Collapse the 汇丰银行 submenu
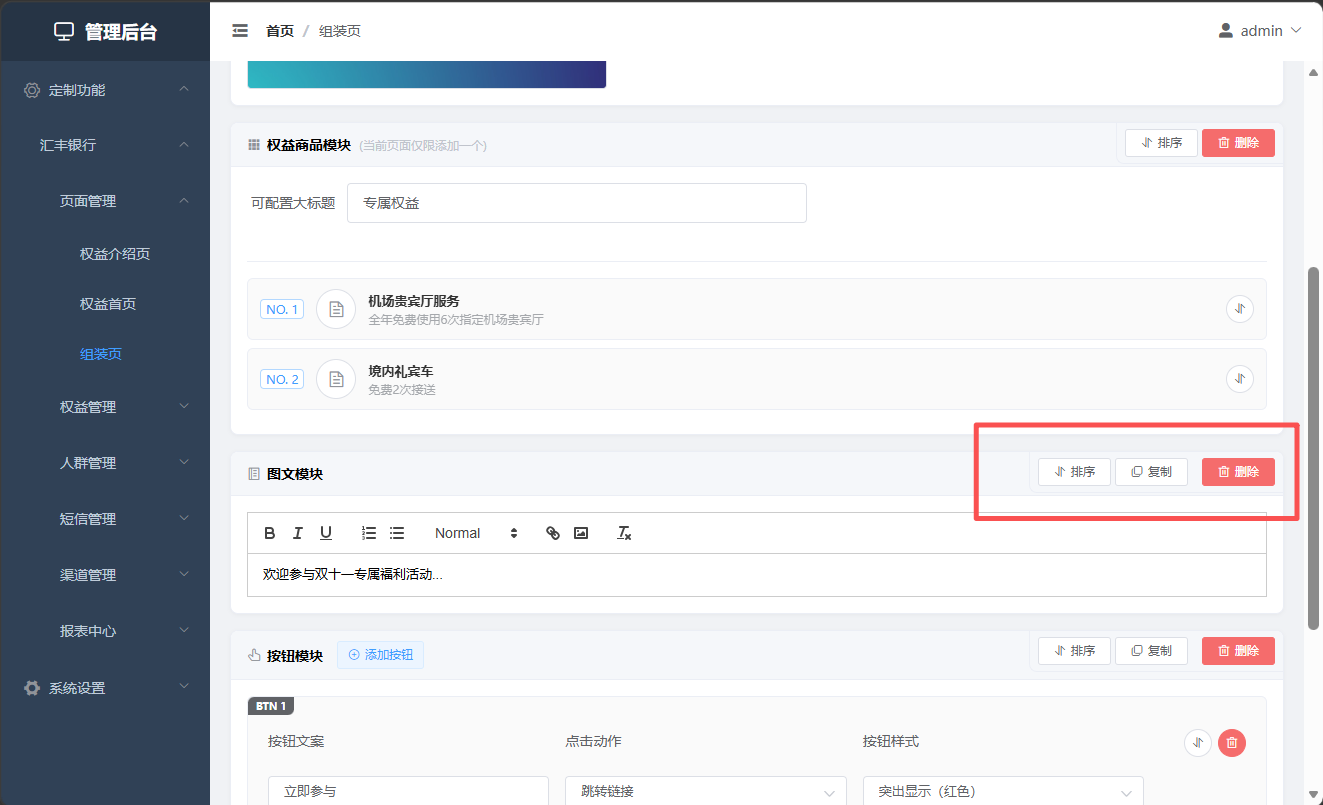The height and width of the screenshot is (805, 1323). [105, 145]
